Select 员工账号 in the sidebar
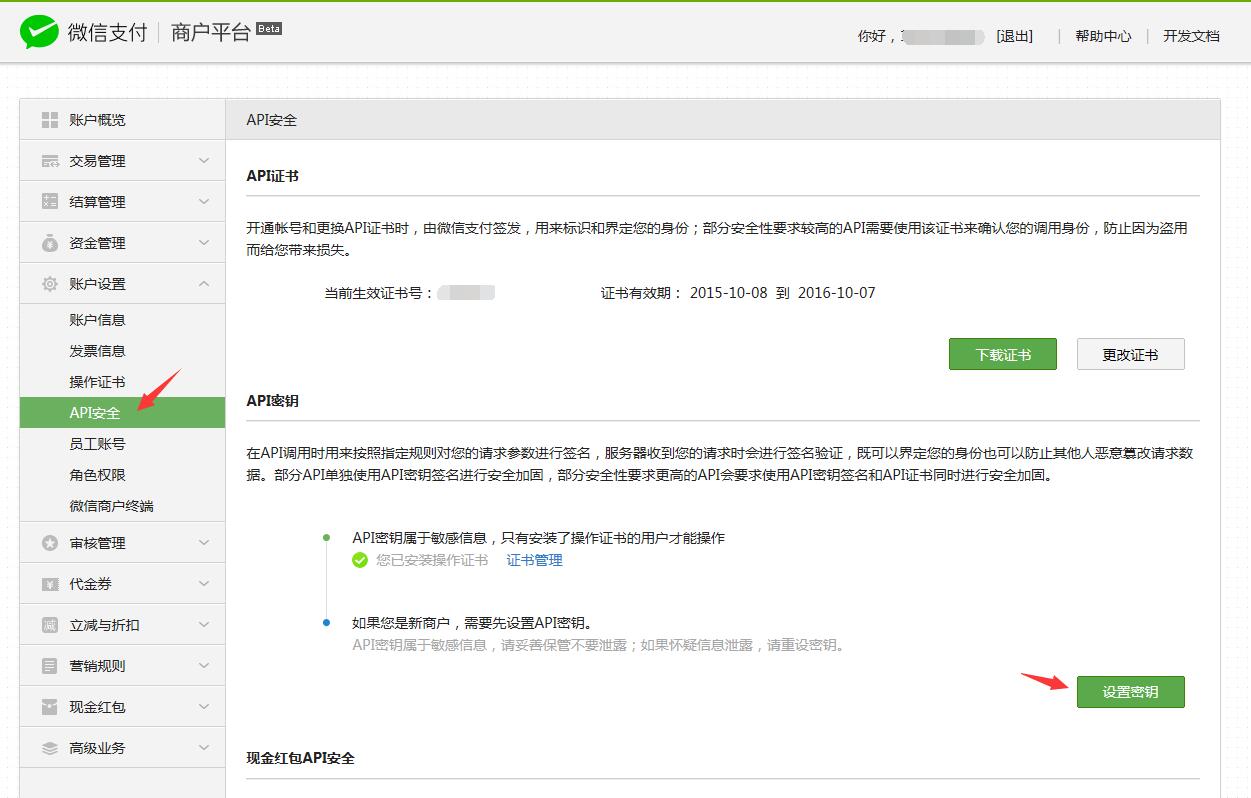This screenshot has width=1251, height=798. [97, 444]
